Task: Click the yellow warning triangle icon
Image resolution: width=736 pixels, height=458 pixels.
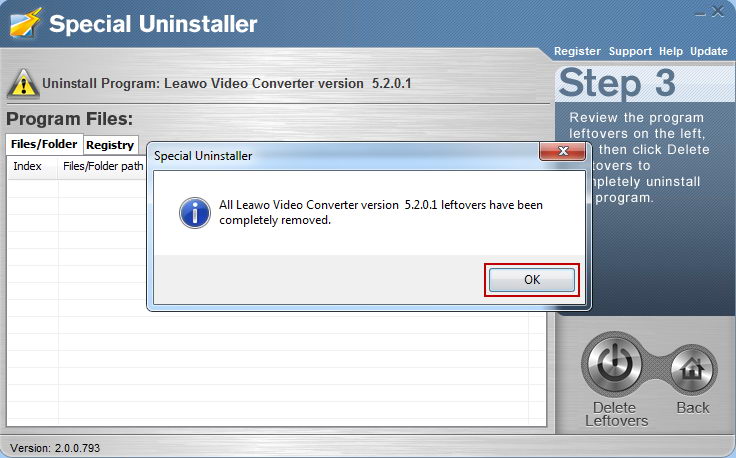Action: [x=23, y=84]
